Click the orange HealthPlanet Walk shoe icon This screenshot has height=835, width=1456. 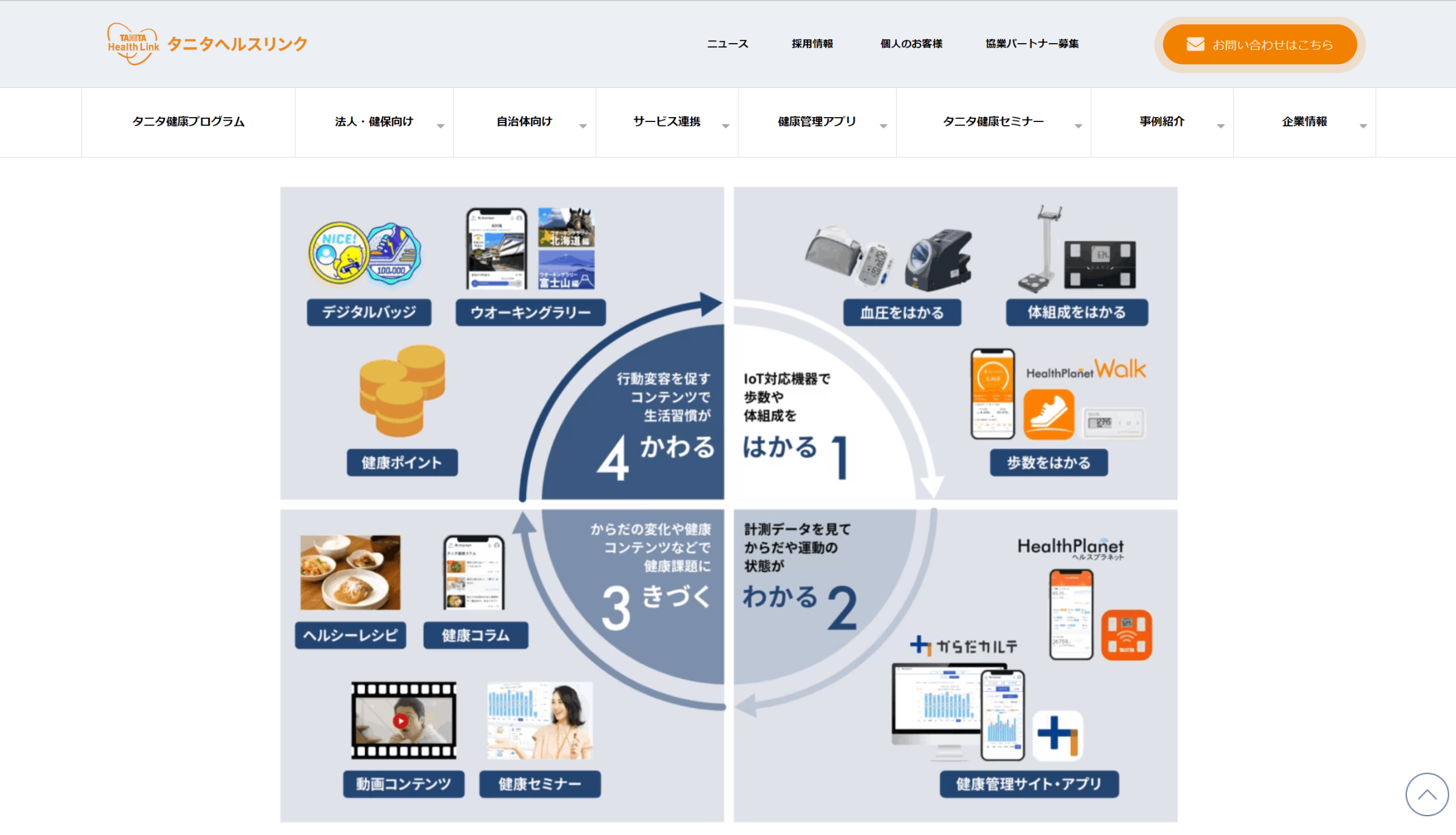1048,414
